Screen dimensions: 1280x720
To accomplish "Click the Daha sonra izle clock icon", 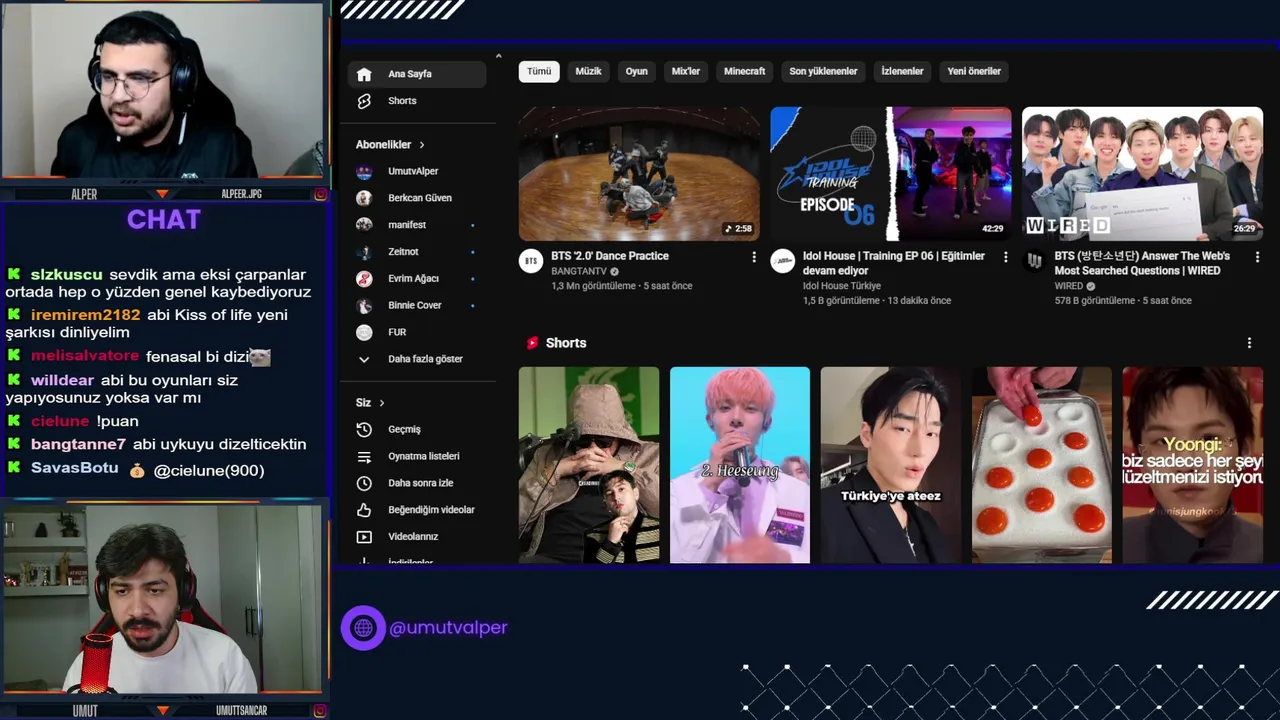I will point(364,483).
